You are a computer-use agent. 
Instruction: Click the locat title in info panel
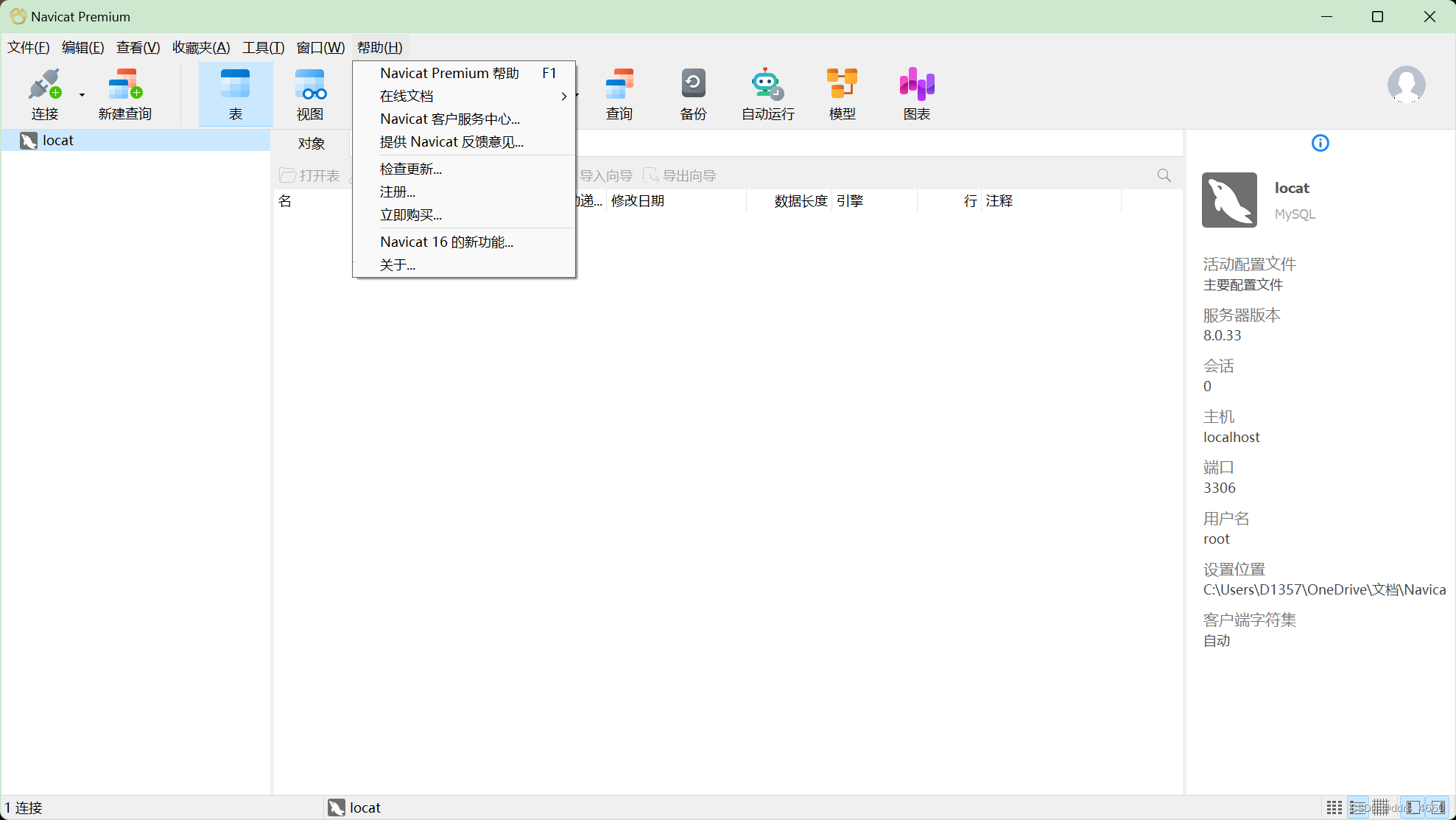coord(1292,188)
